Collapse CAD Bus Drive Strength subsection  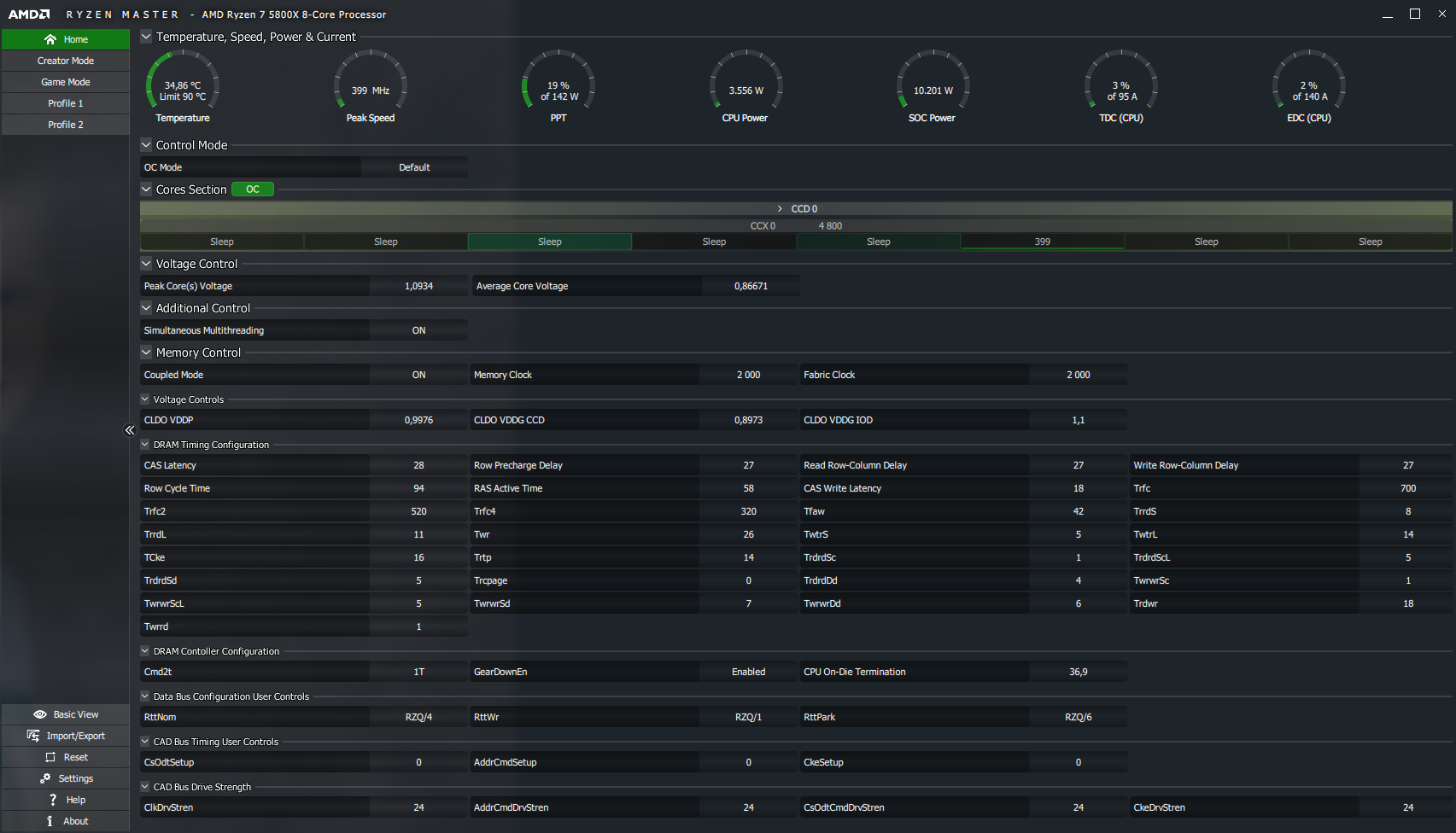(x=145, y=787)
